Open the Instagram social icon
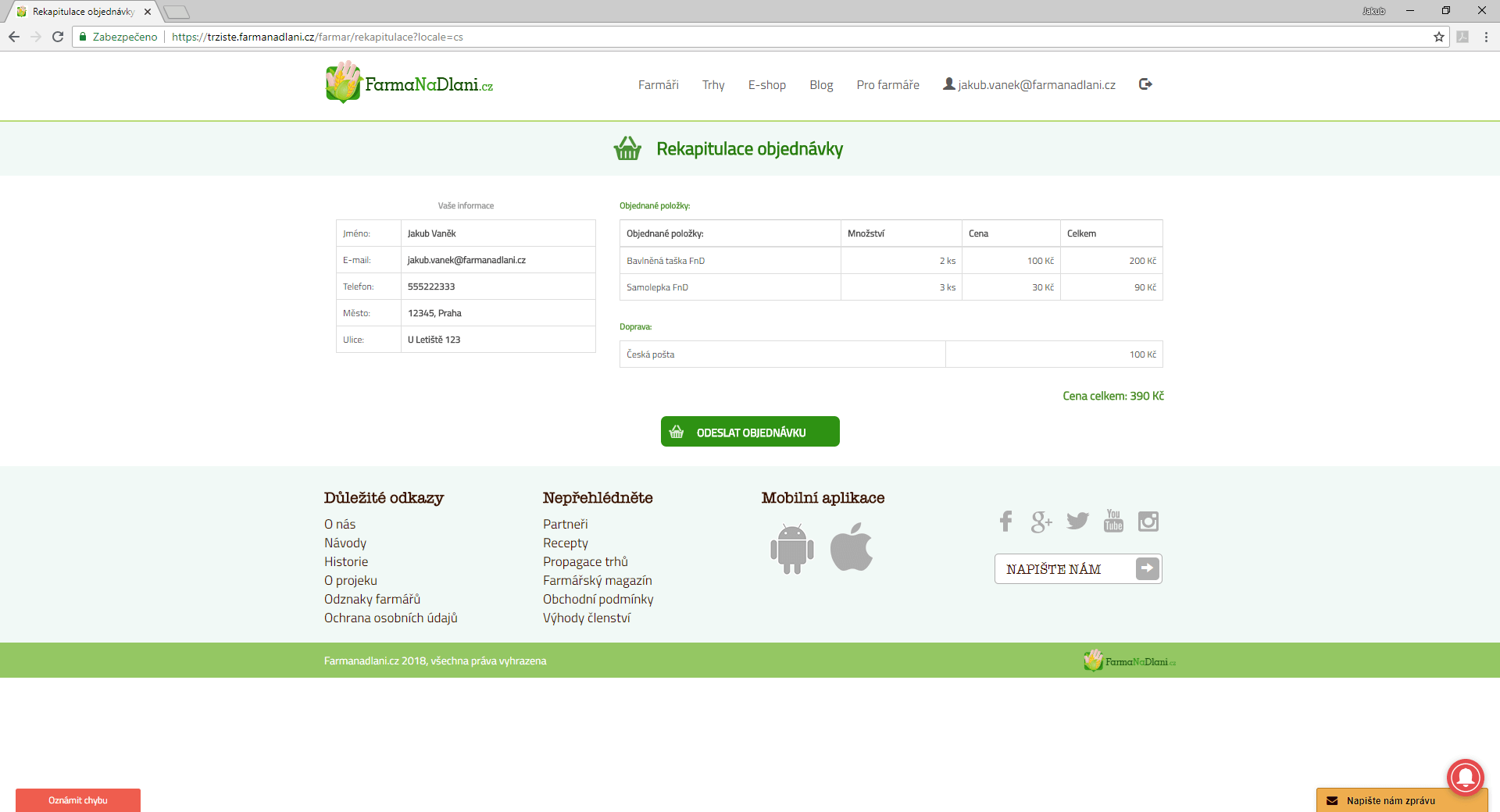Viewport: 1500px width, 812px height. point(1148,522)
